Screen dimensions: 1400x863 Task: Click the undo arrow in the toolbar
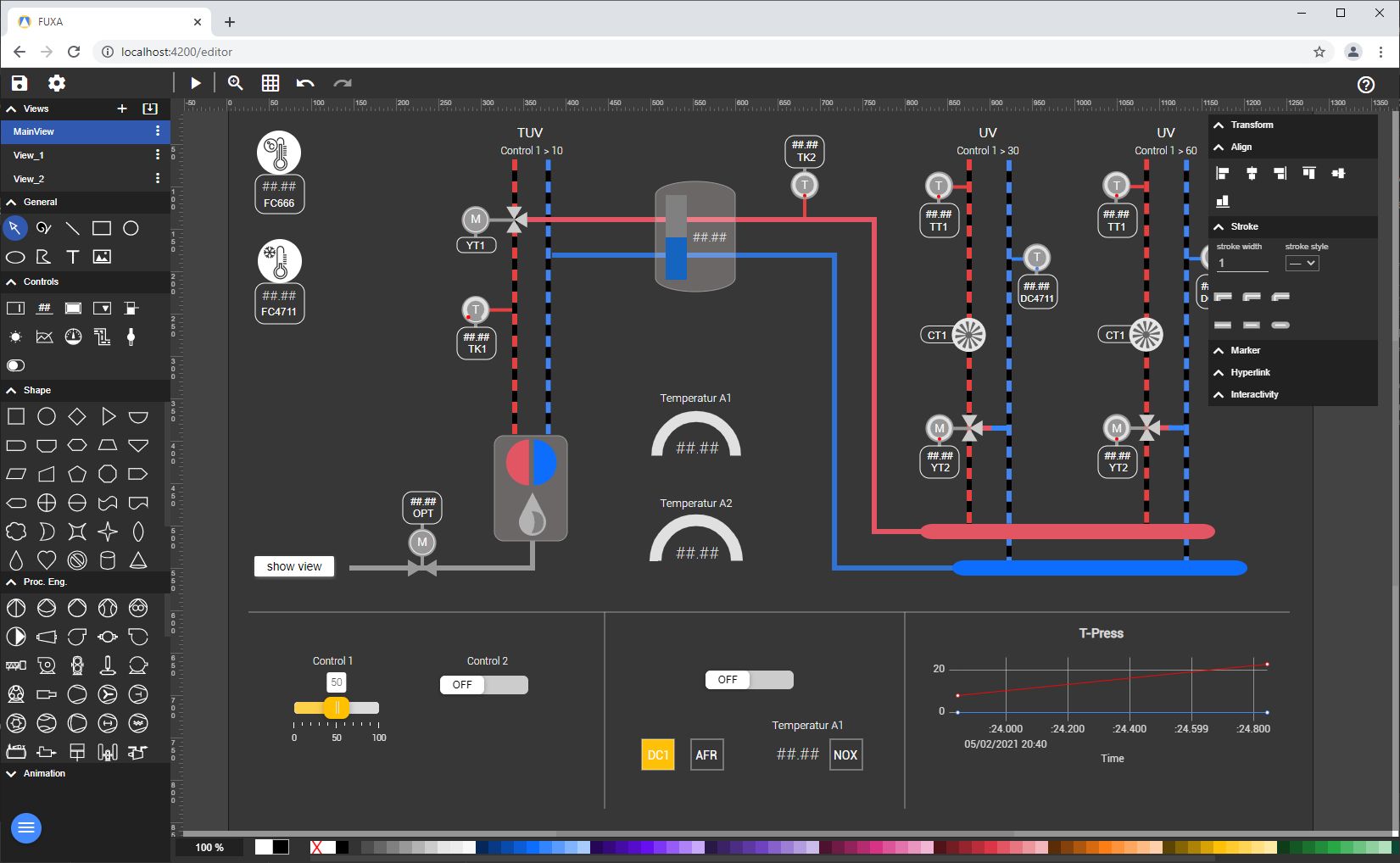[305, 82]
